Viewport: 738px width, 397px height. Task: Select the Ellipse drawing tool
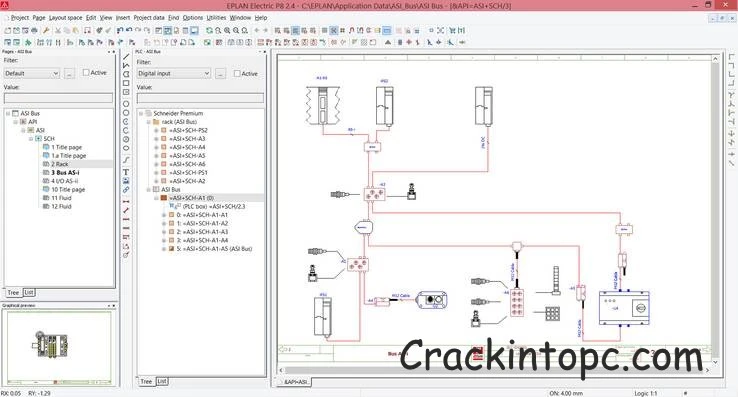(126, 148)
